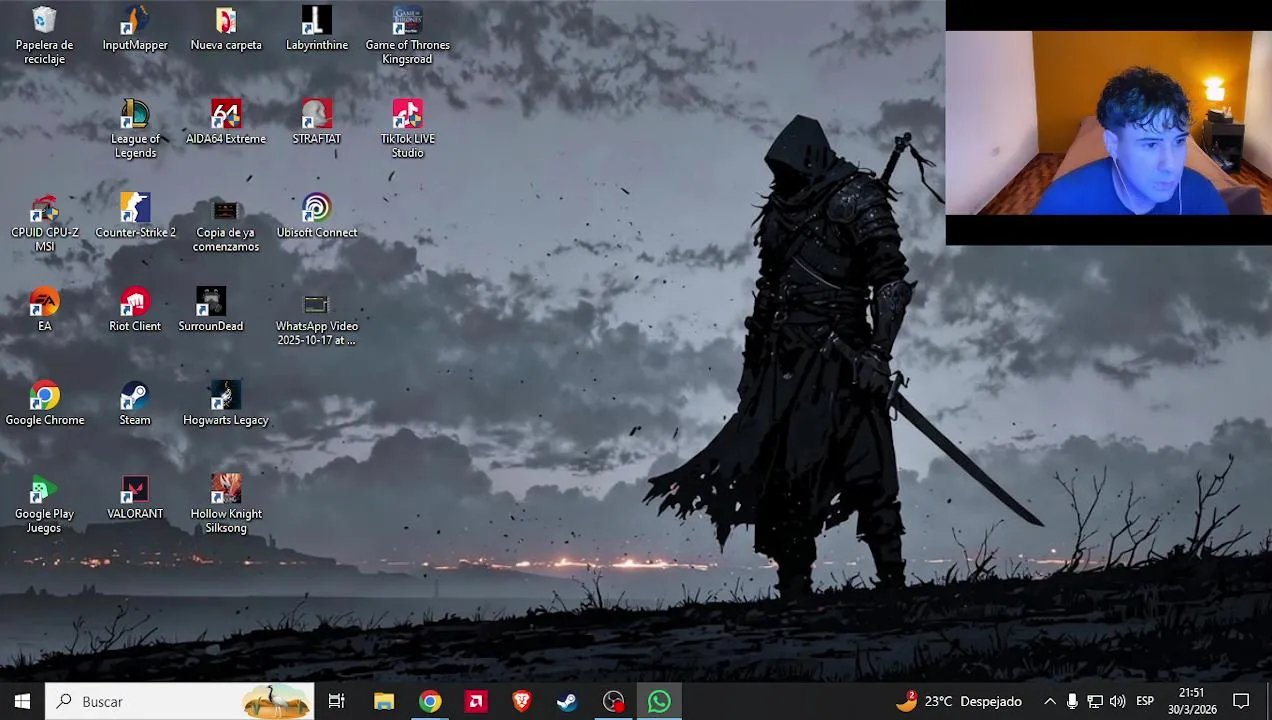Viewport: 1272px width, 720px height.
Task: Select the Google Chrome desktop shortcut
Action: click(x=44, y=403)
